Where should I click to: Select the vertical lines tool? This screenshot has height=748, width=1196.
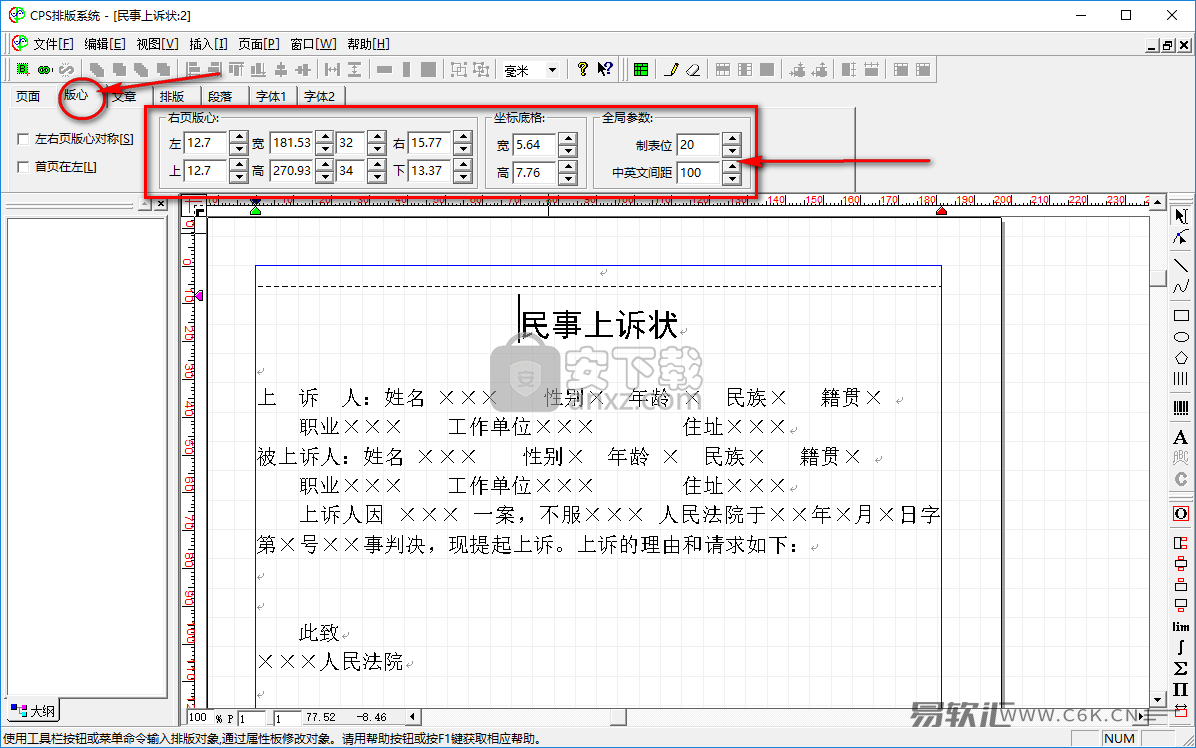tap(1181, 378)
